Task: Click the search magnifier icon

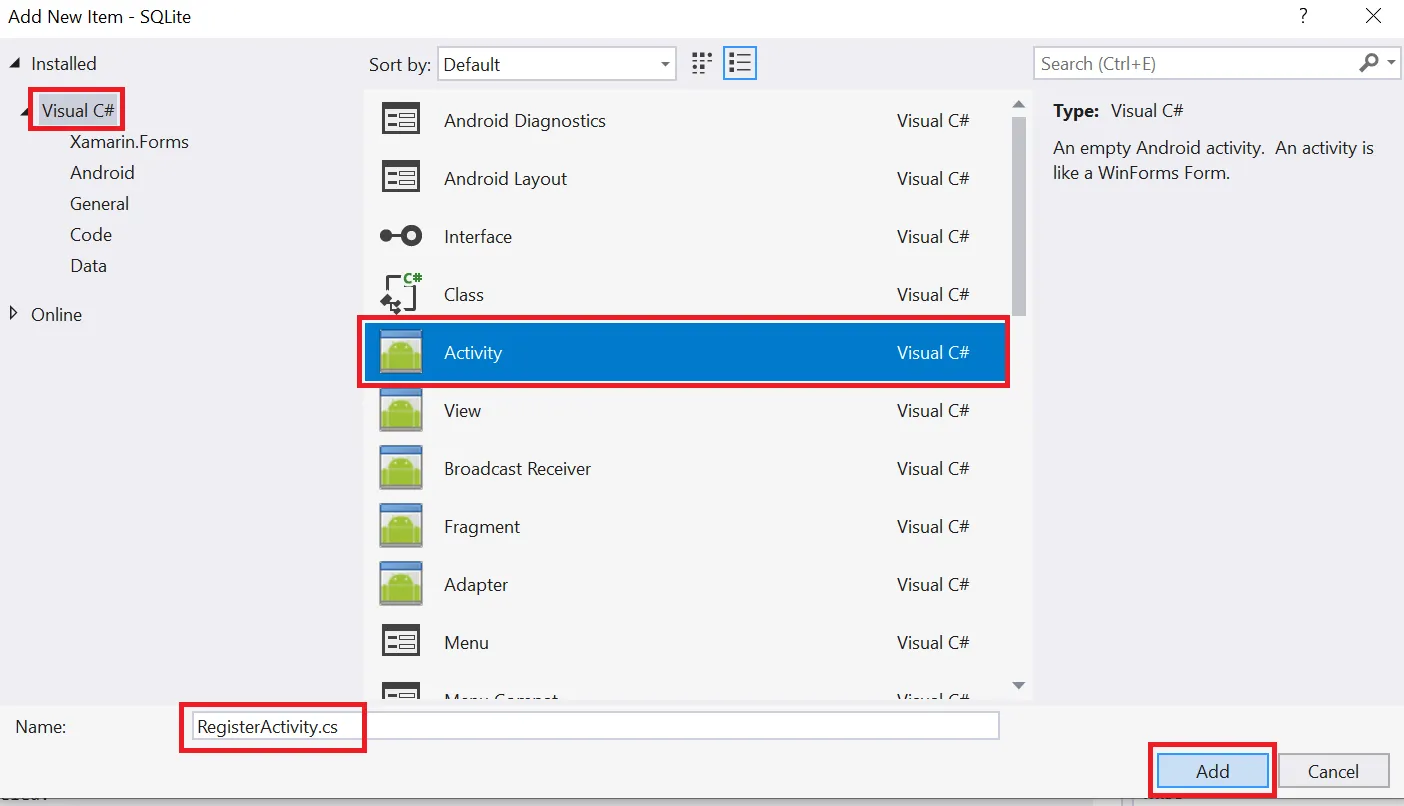Action: click(x=1369, y=63)
